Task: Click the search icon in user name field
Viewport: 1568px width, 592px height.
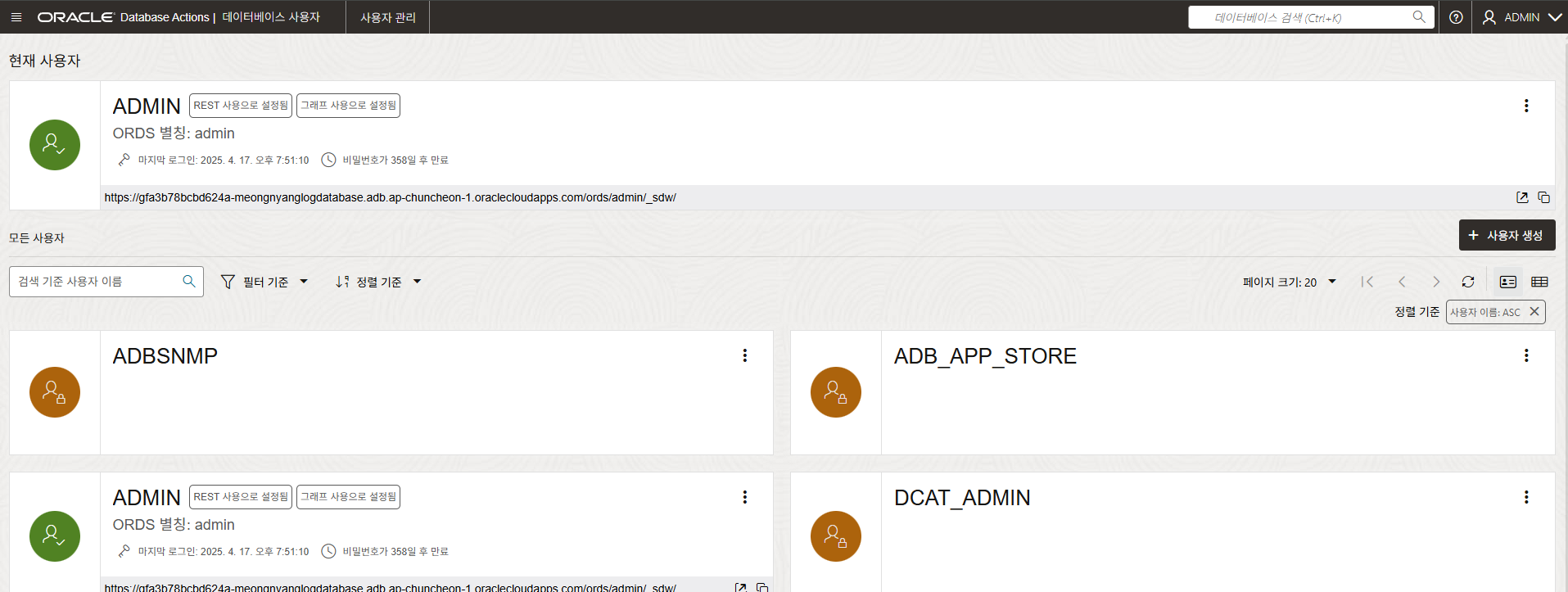Action: [189, 282]
